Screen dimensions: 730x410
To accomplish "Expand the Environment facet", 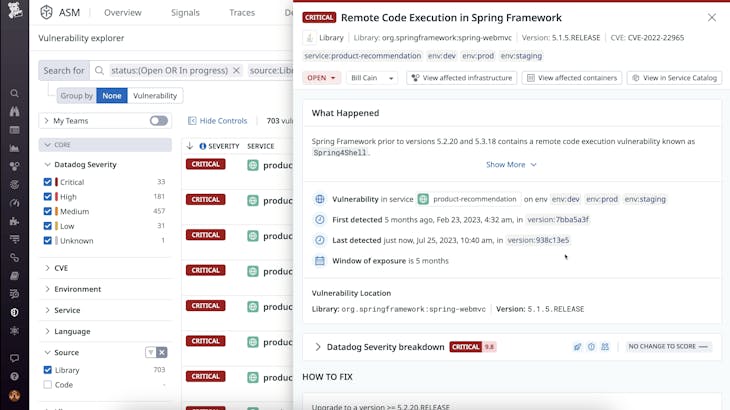I will 47,289.
